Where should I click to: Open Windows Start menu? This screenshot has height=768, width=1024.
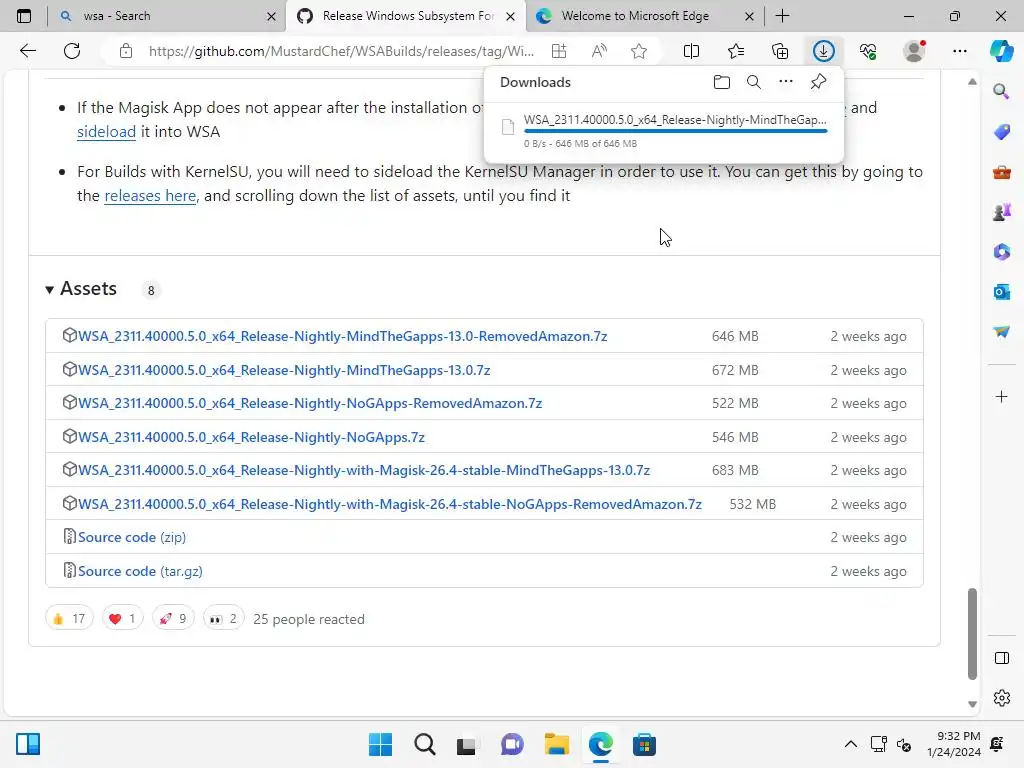point(380,744)
